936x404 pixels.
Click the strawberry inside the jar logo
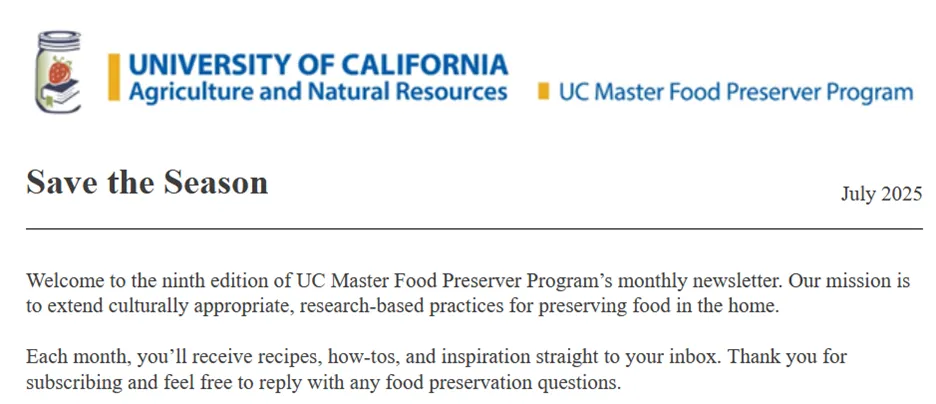[60, 71]
